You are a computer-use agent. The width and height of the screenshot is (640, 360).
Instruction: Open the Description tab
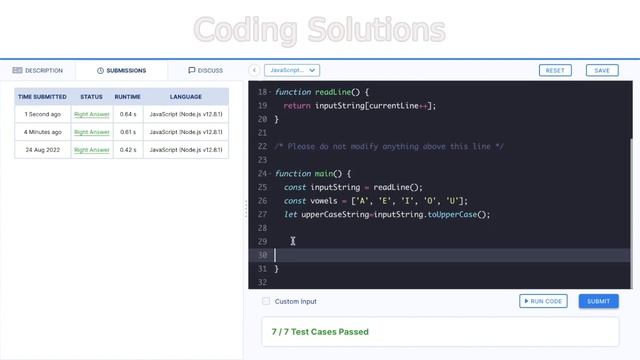(38, 70)
